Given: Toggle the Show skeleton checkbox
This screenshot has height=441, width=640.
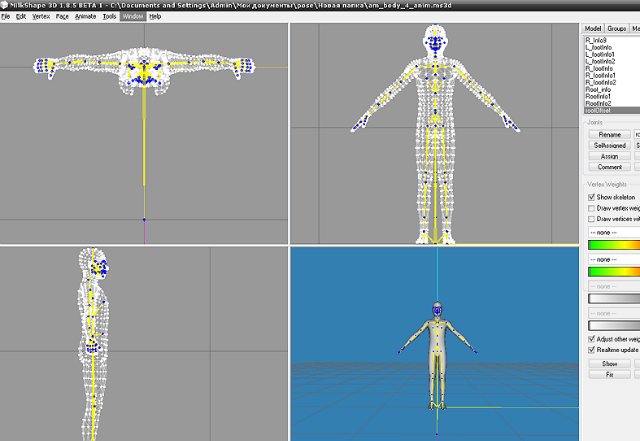Looking at the screenshot, I should pyautogui.click(x=590, y=198).
